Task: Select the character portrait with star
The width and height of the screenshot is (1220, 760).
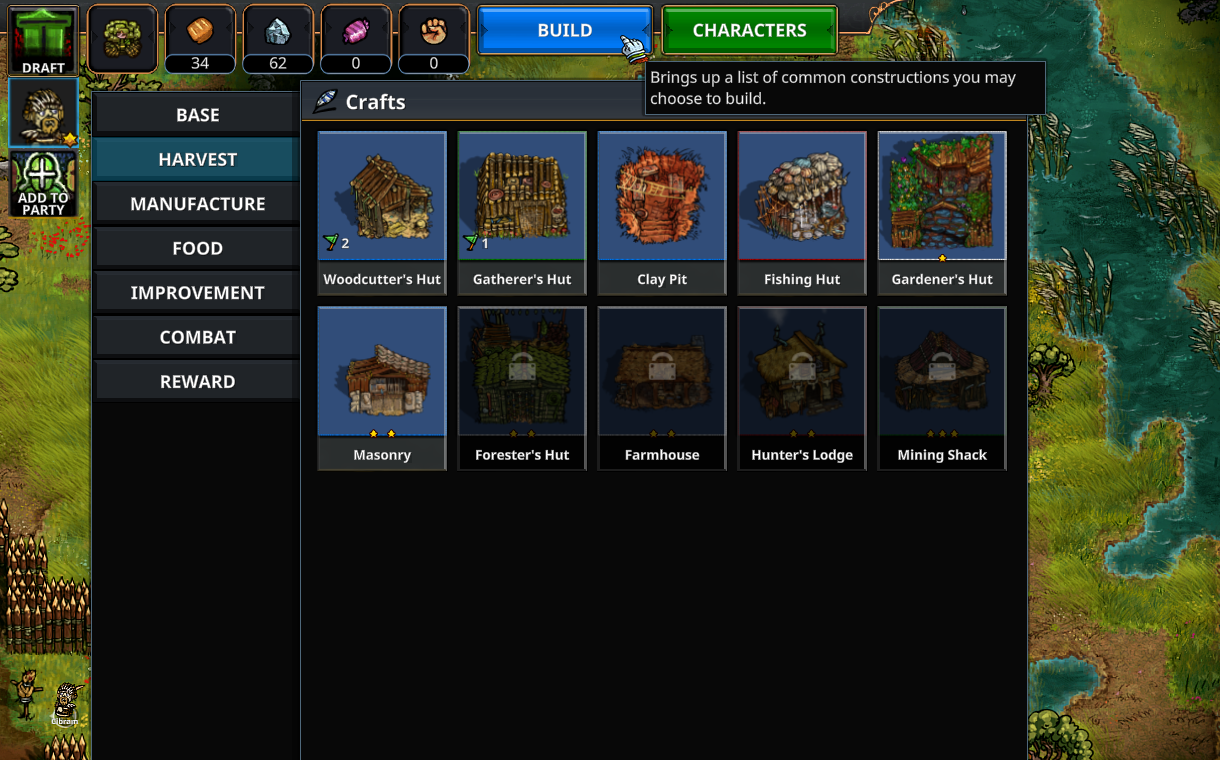Action: [x=43, y=113]
